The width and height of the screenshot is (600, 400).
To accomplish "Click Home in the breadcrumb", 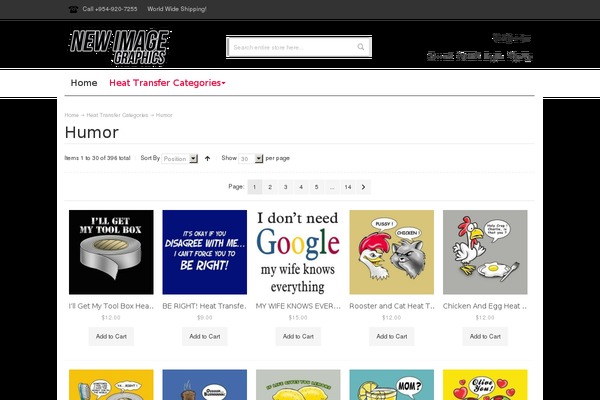I will [x=72, y=115].
